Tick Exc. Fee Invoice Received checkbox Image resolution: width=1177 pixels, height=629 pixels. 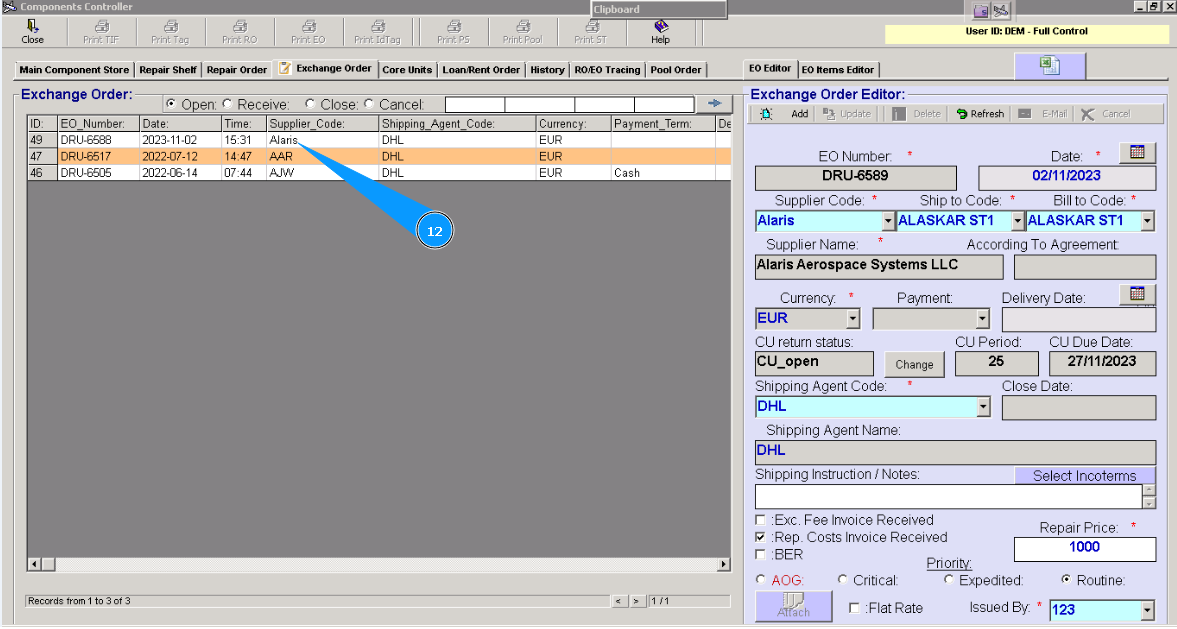pos(760,519)
